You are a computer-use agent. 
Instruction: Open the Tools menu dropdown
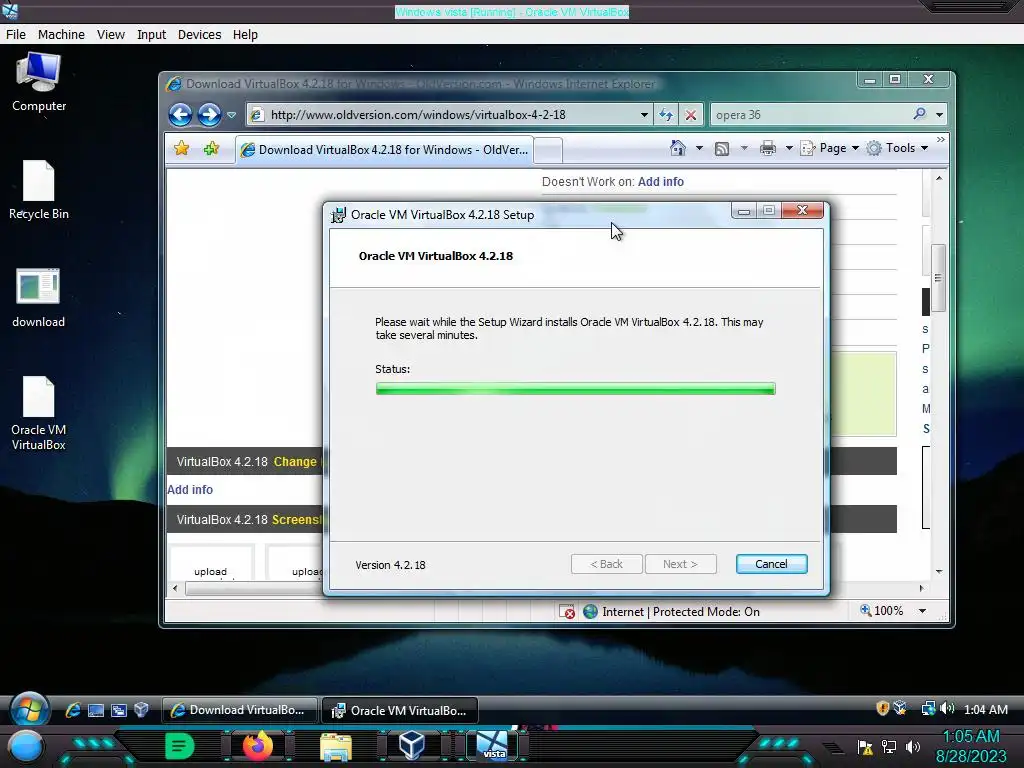[x=897, y=148]
